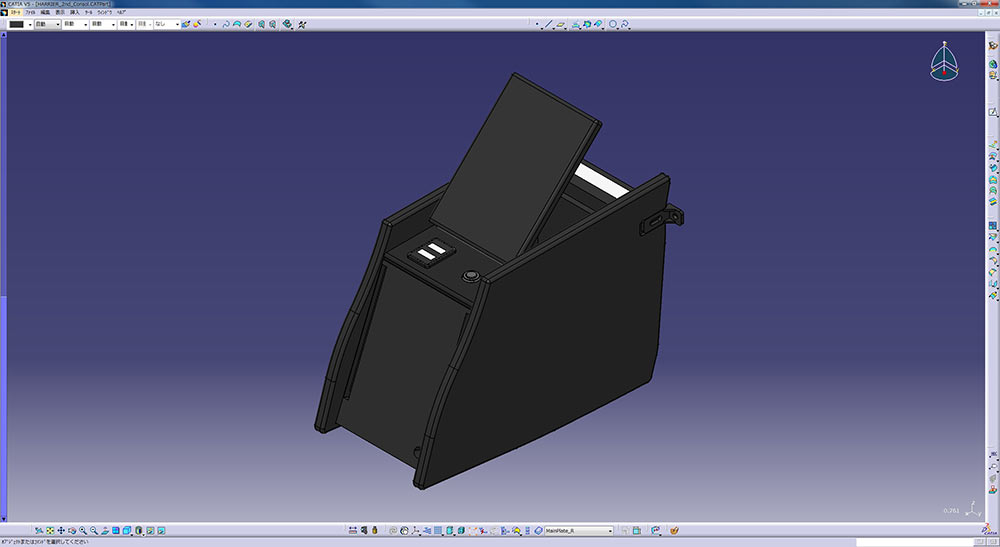Click the Zoom In icon
This screenshot has width=1000, height=547.
83,530
